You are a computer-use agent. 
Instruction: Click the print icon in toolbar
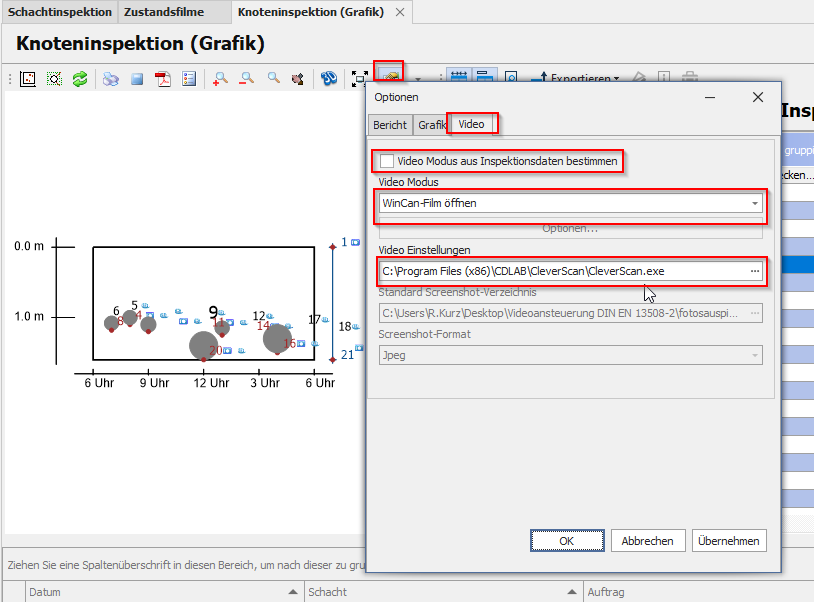[x=110, y=78]
